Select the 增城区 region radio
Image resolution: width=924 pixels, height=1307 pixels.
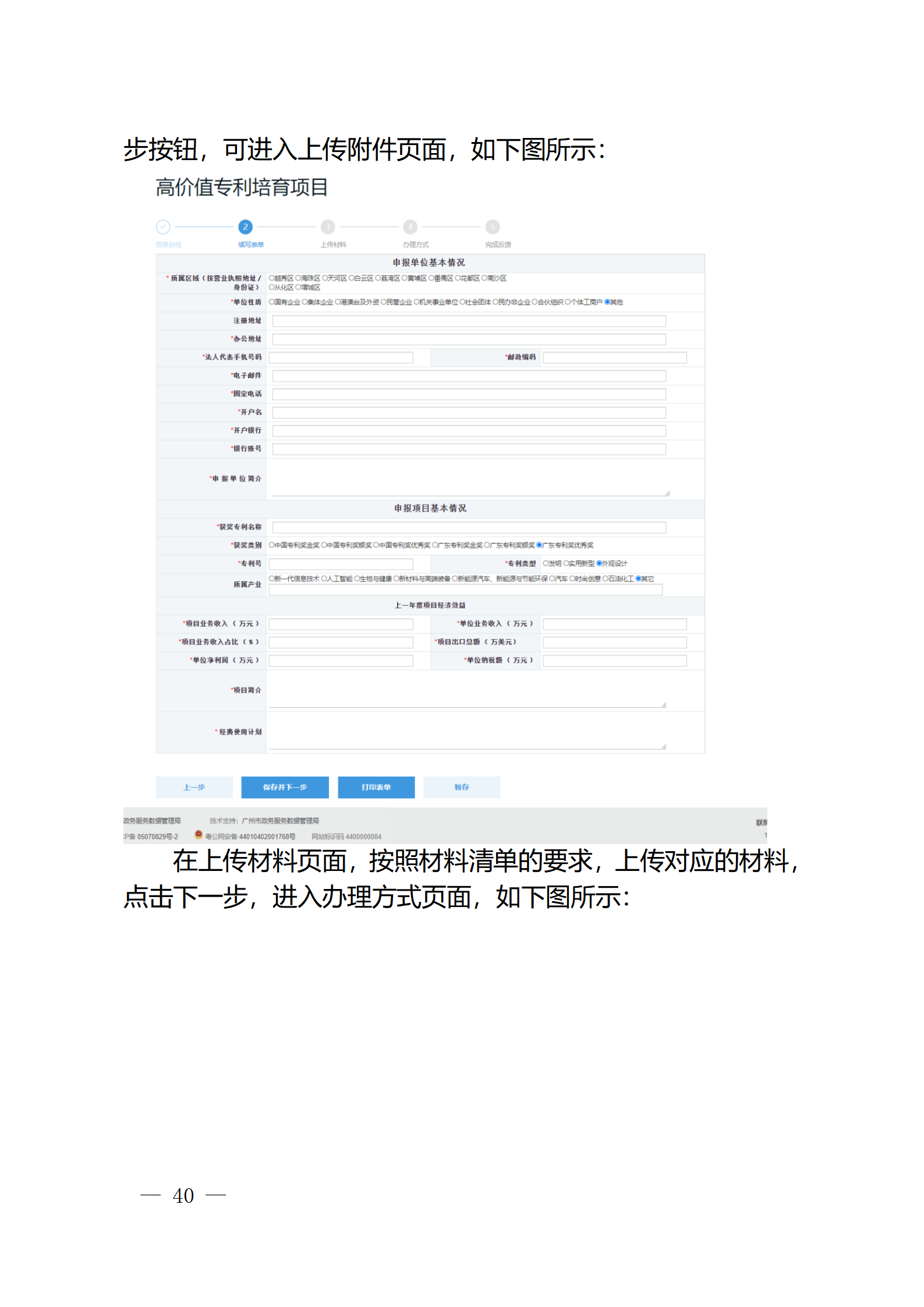(298, 287)
